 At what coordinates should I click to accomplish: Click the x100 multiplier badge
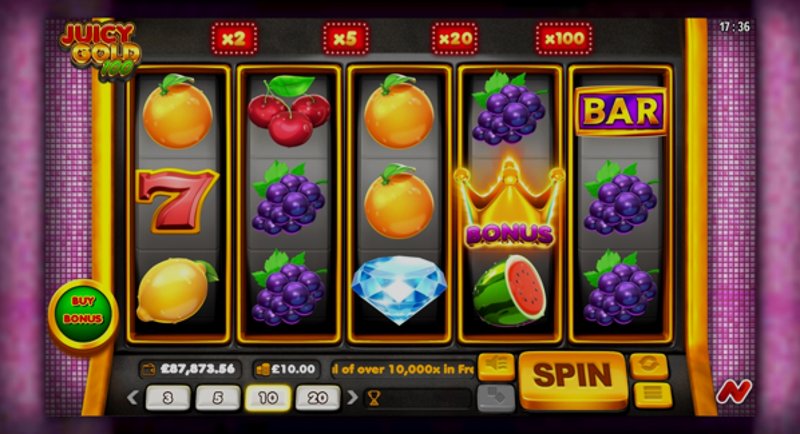564,38
